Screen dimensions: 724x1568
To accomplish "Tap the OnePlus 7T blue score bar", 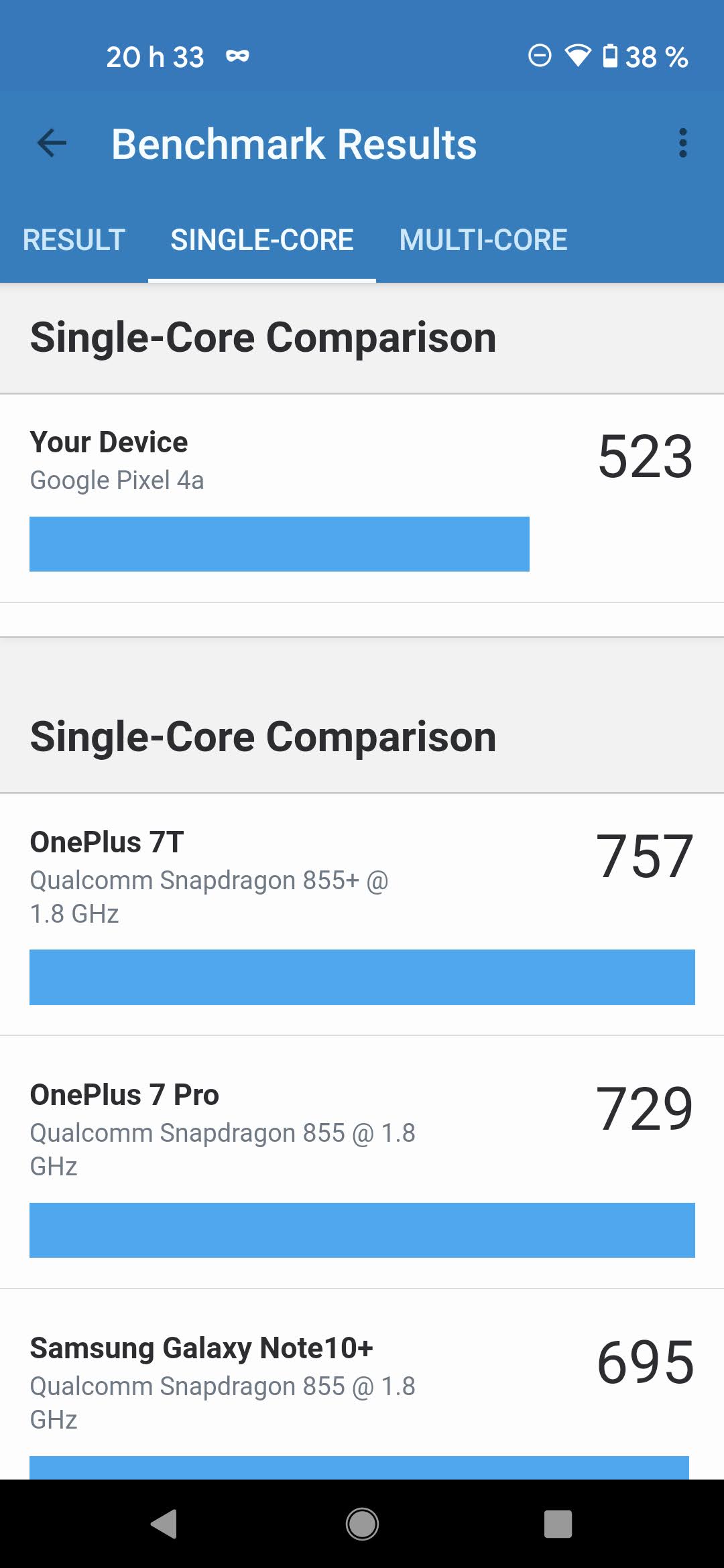I will [362, 977].
